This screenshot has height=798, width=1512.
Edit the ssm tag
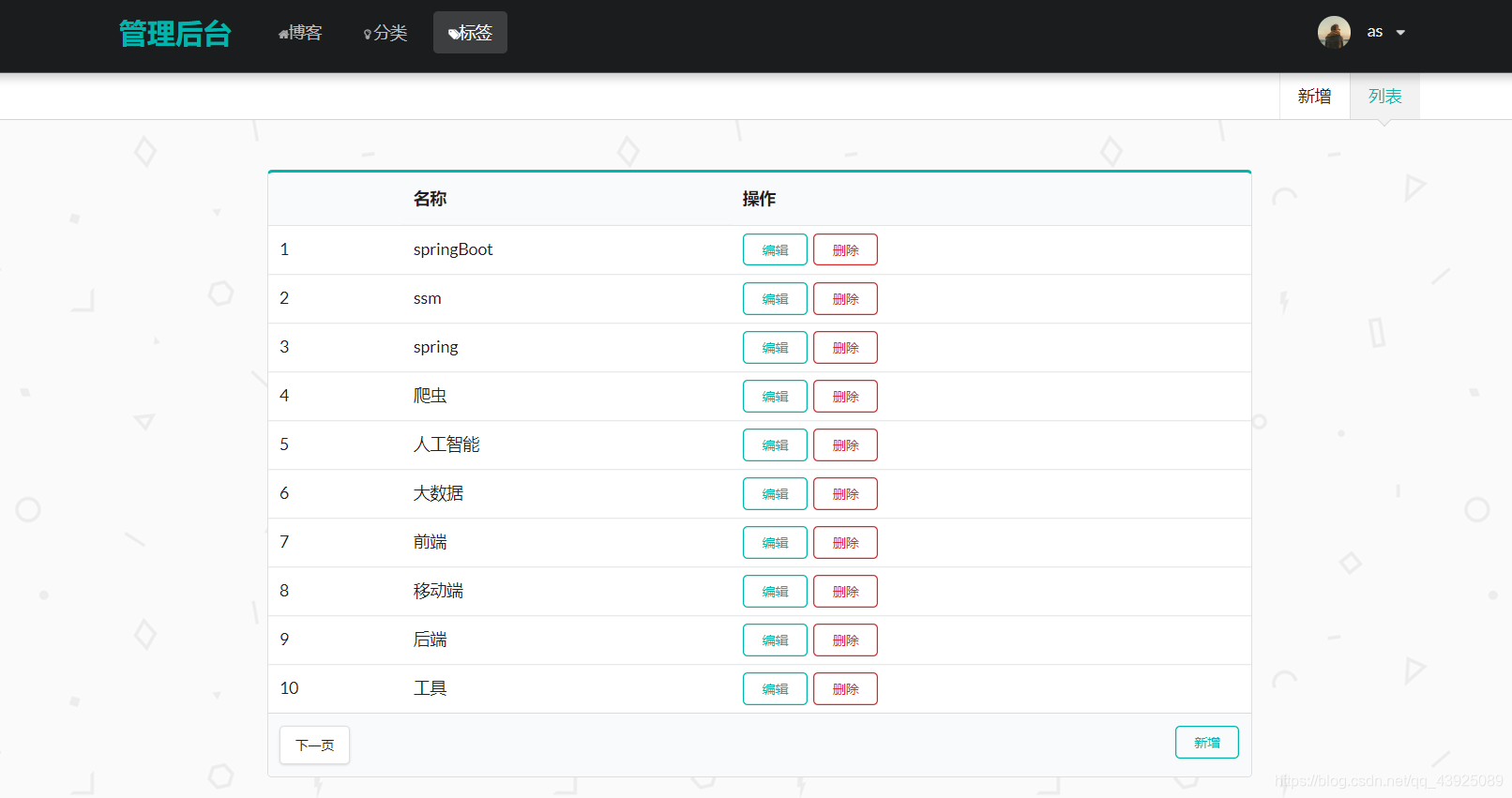tap(775, 299)
